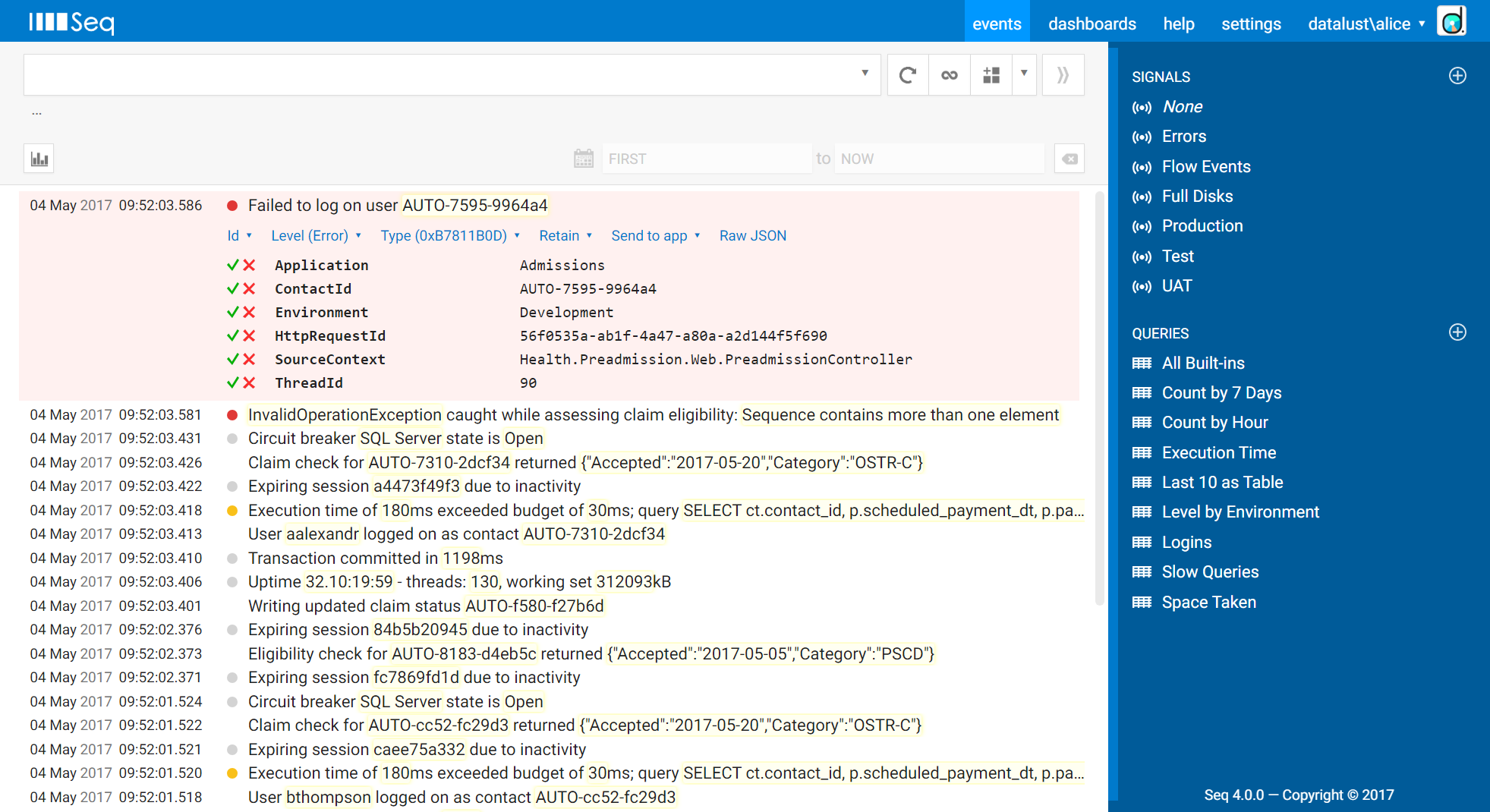1490x812 pixels.
Task: Run the Slow Queries query
Action: tap(1210, 572)
